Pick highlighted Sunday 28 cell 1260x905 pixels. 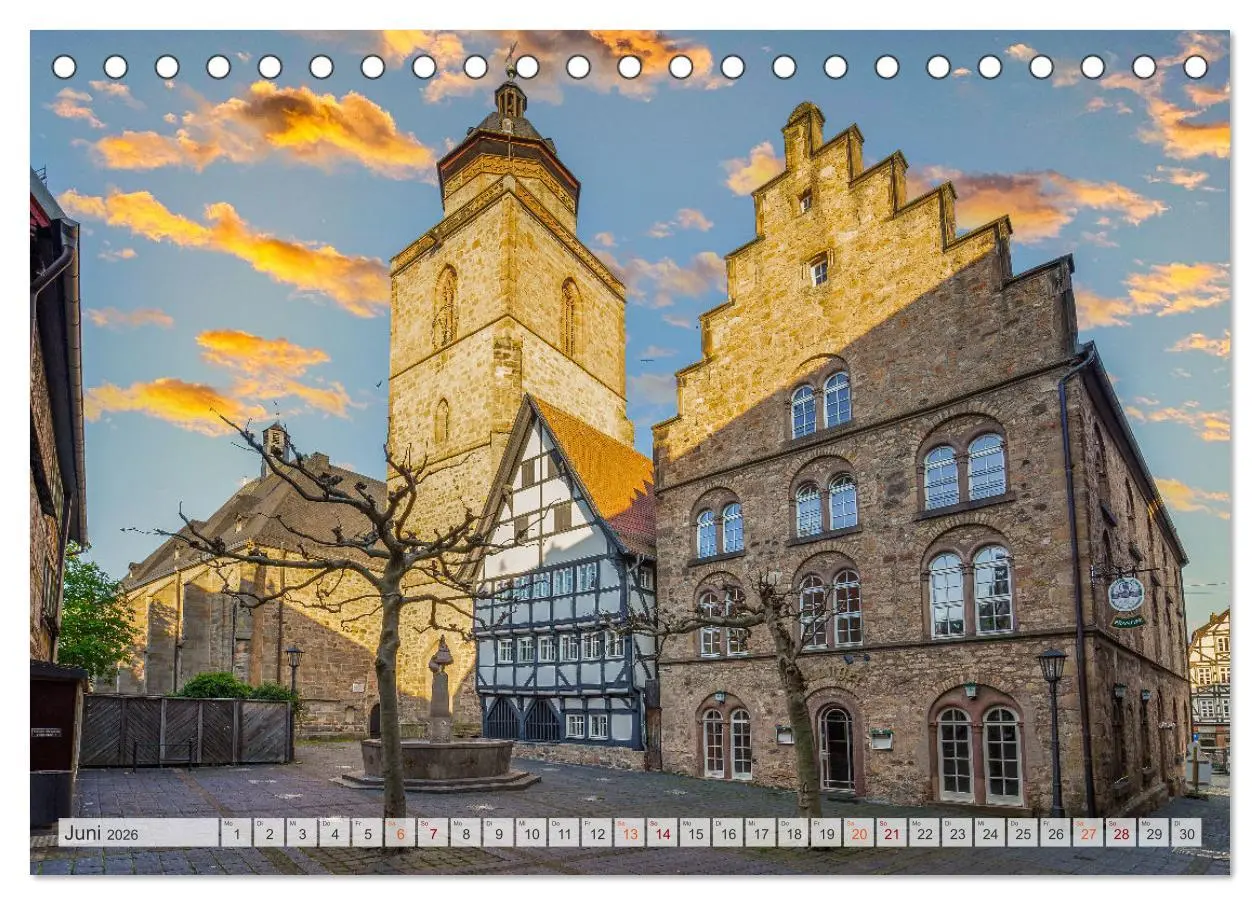point(1121,833)
